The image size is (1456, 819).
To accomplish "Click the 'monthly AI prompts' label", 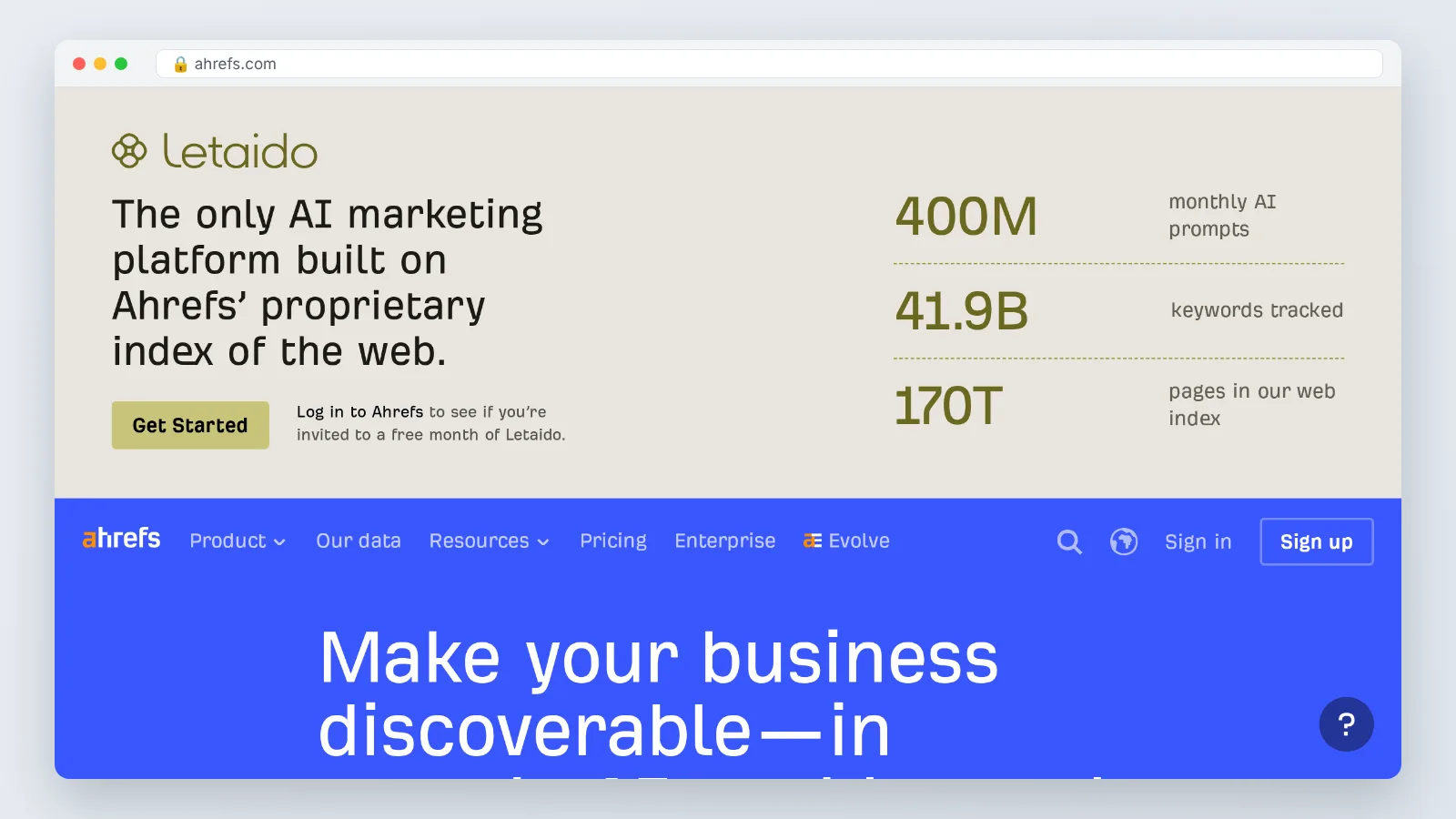I will coord(1222,216).
